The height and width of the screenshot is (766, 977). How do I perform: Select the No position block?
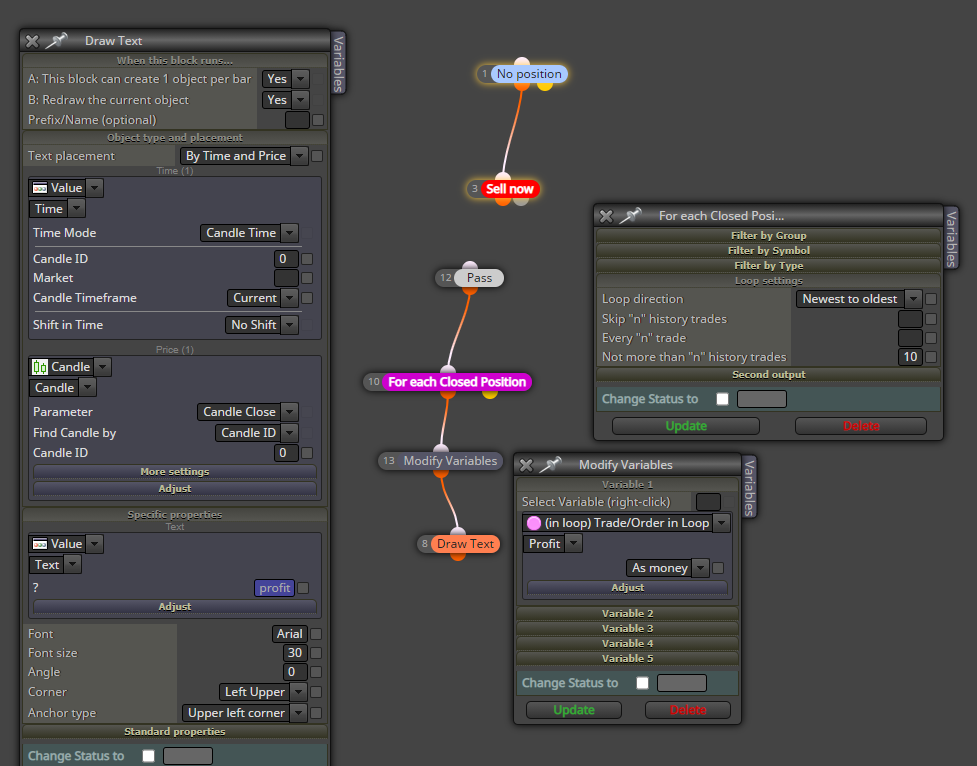tap(528, 74)
